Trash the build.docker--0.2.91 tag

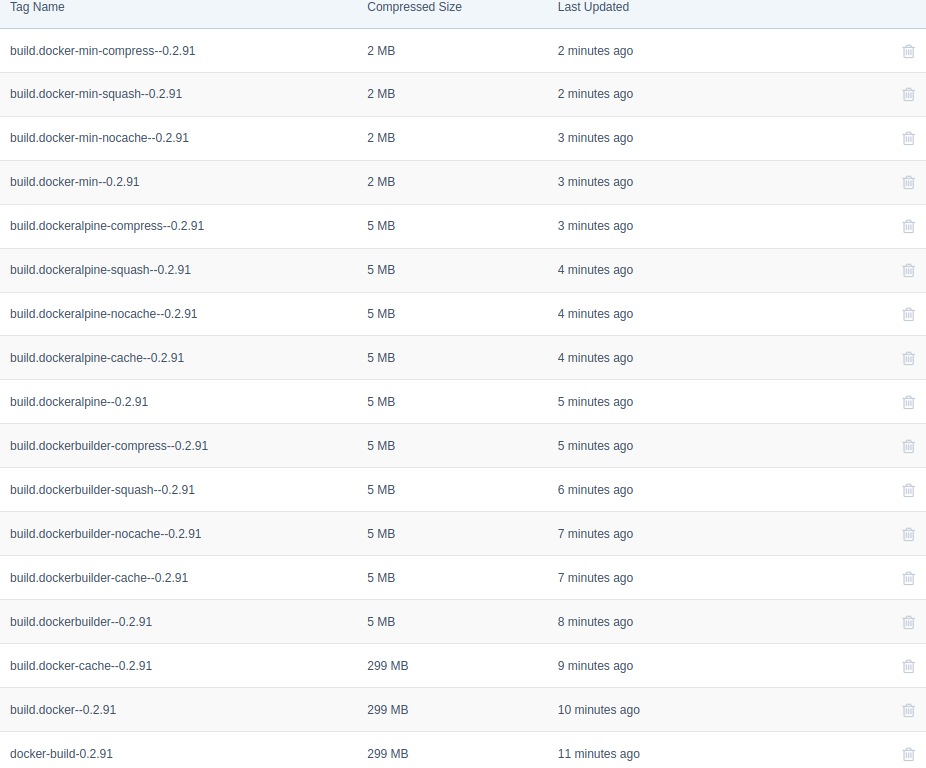coord(908,710)
